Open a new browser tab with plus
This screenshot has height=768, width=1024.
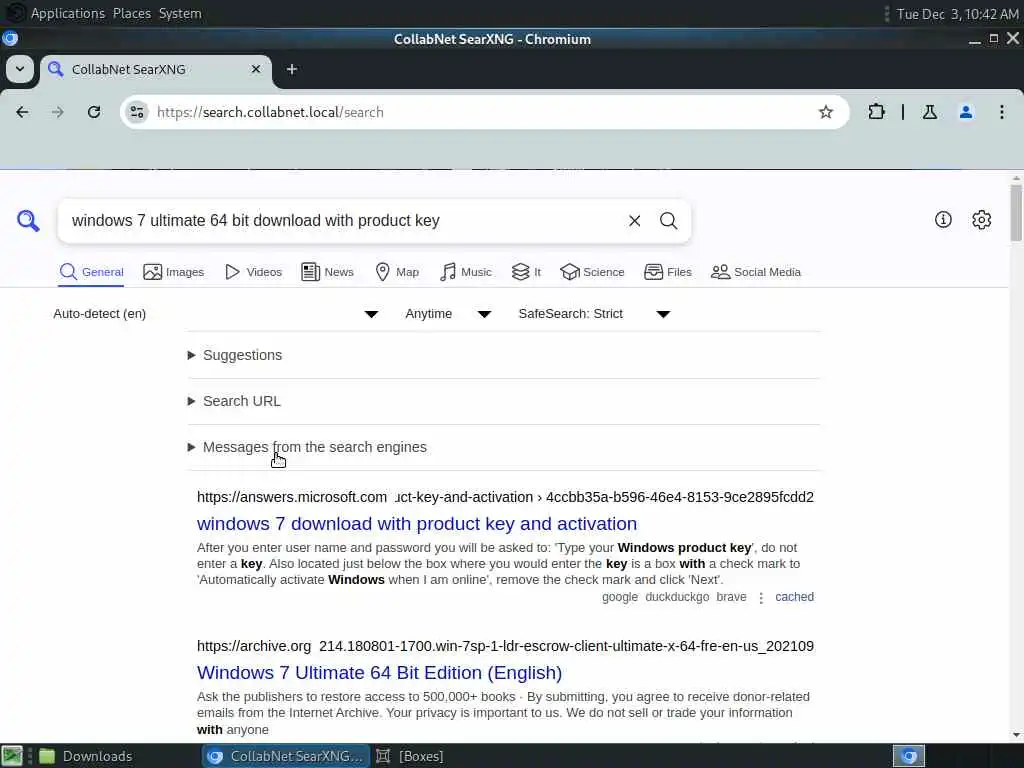[x=292, y=69]
